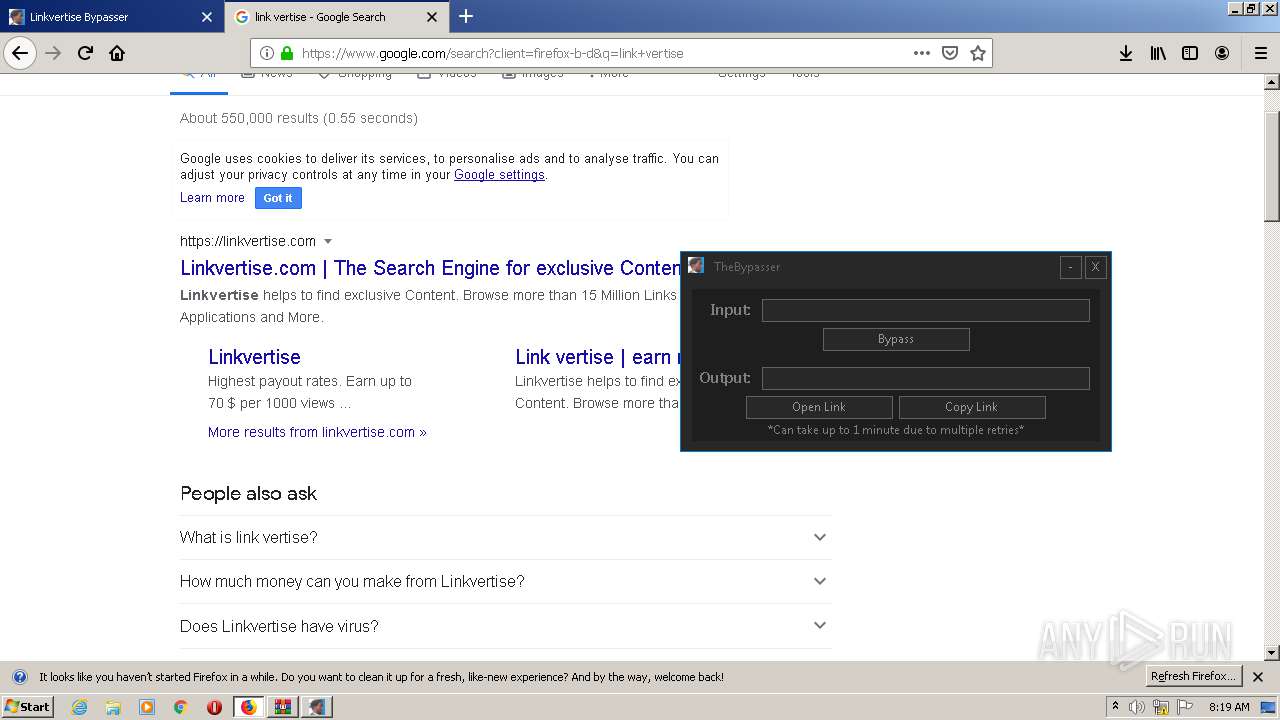Switch to TheBypasser taskbar item
Screen dimensions: 1280x720
click(317, 707)
